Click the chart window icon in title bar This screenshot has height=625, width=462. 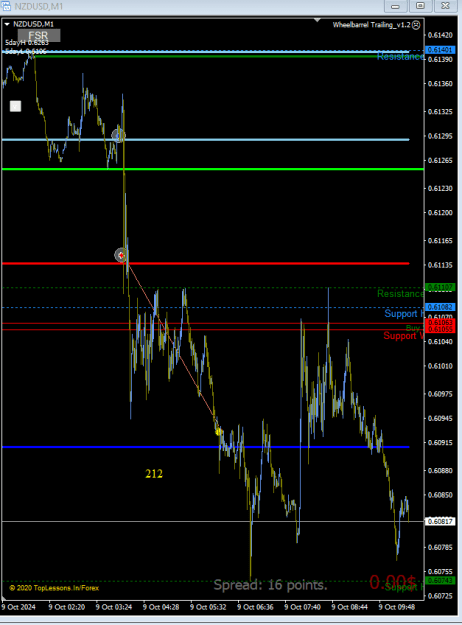pyautogui.click(x=6, y=6)
